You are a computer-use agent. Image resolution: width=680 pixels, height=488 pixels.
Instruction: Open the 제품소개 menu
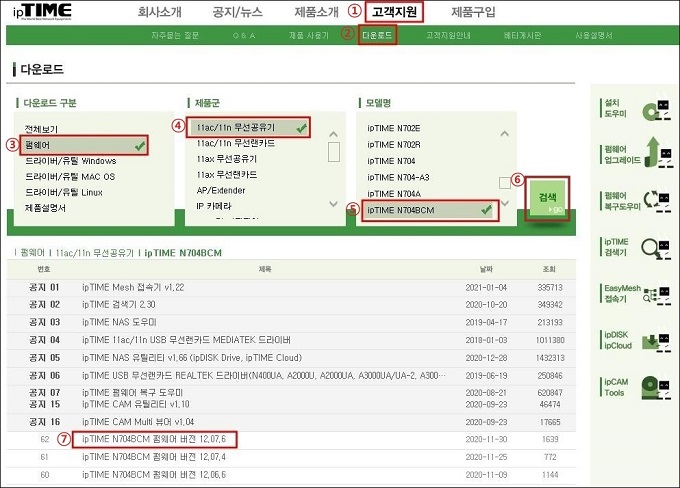pyautogui.click(x=316, y=12)
